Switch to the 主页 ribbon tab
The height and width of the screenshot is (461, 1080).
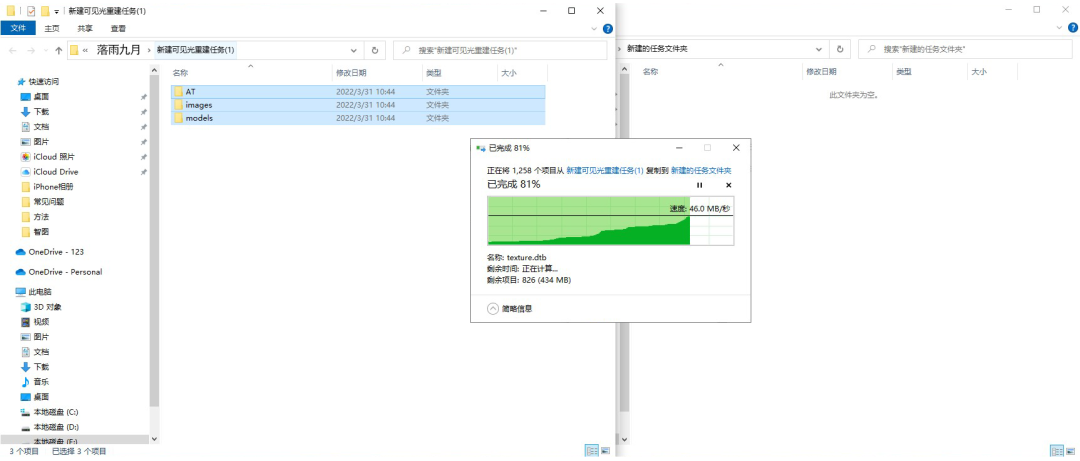(x=52, y=29)
